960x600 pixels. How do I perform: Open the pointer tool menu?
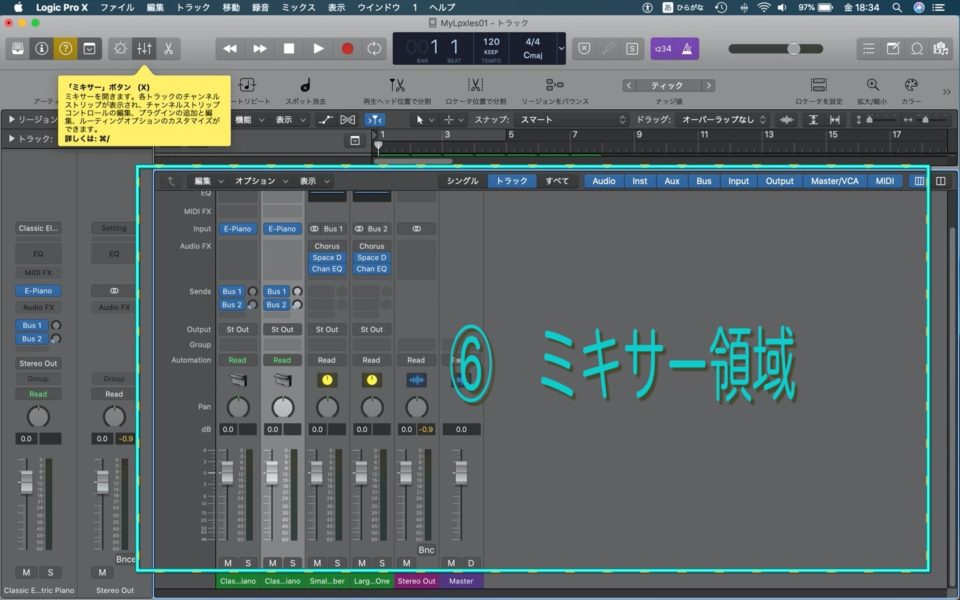[424, 120]
